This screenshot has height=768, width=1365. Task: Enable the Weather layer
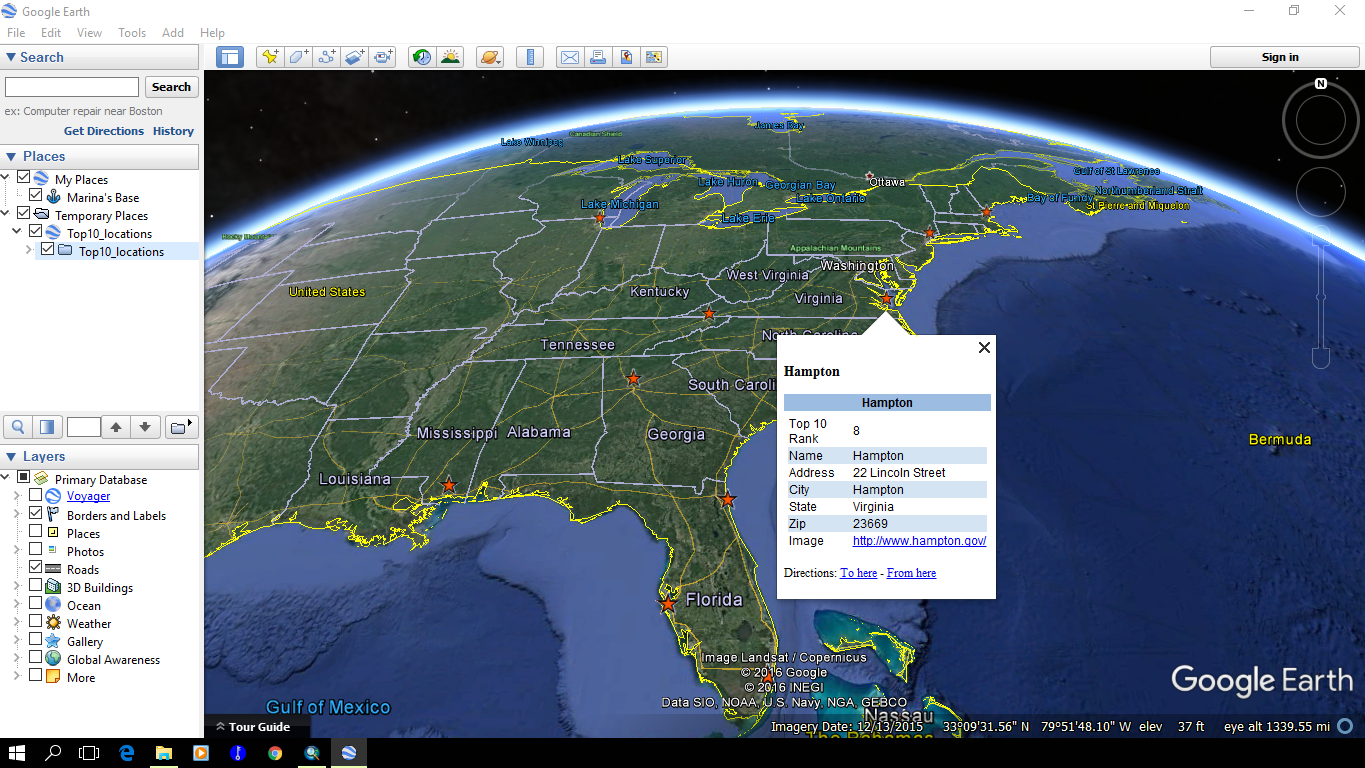pos(36,623)
